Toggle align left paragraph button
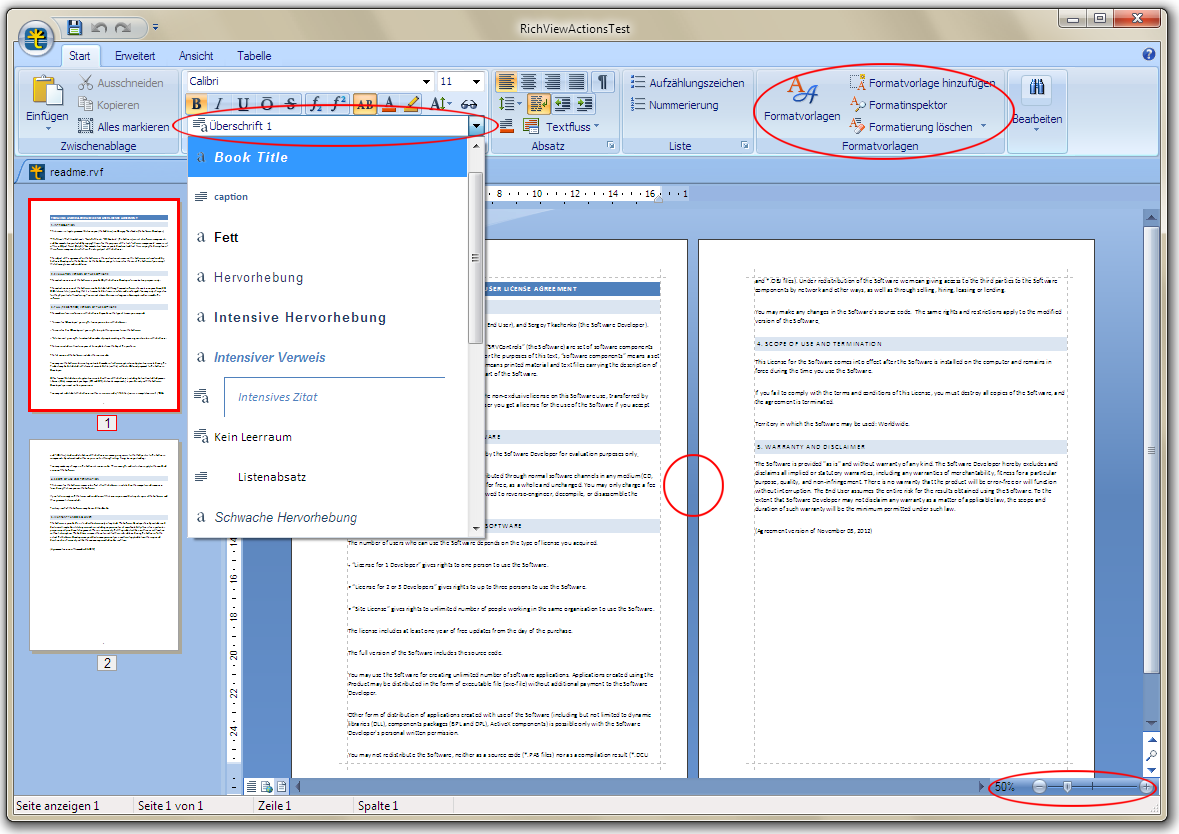This screenshot has height=834, width=1179. point(507,81)
